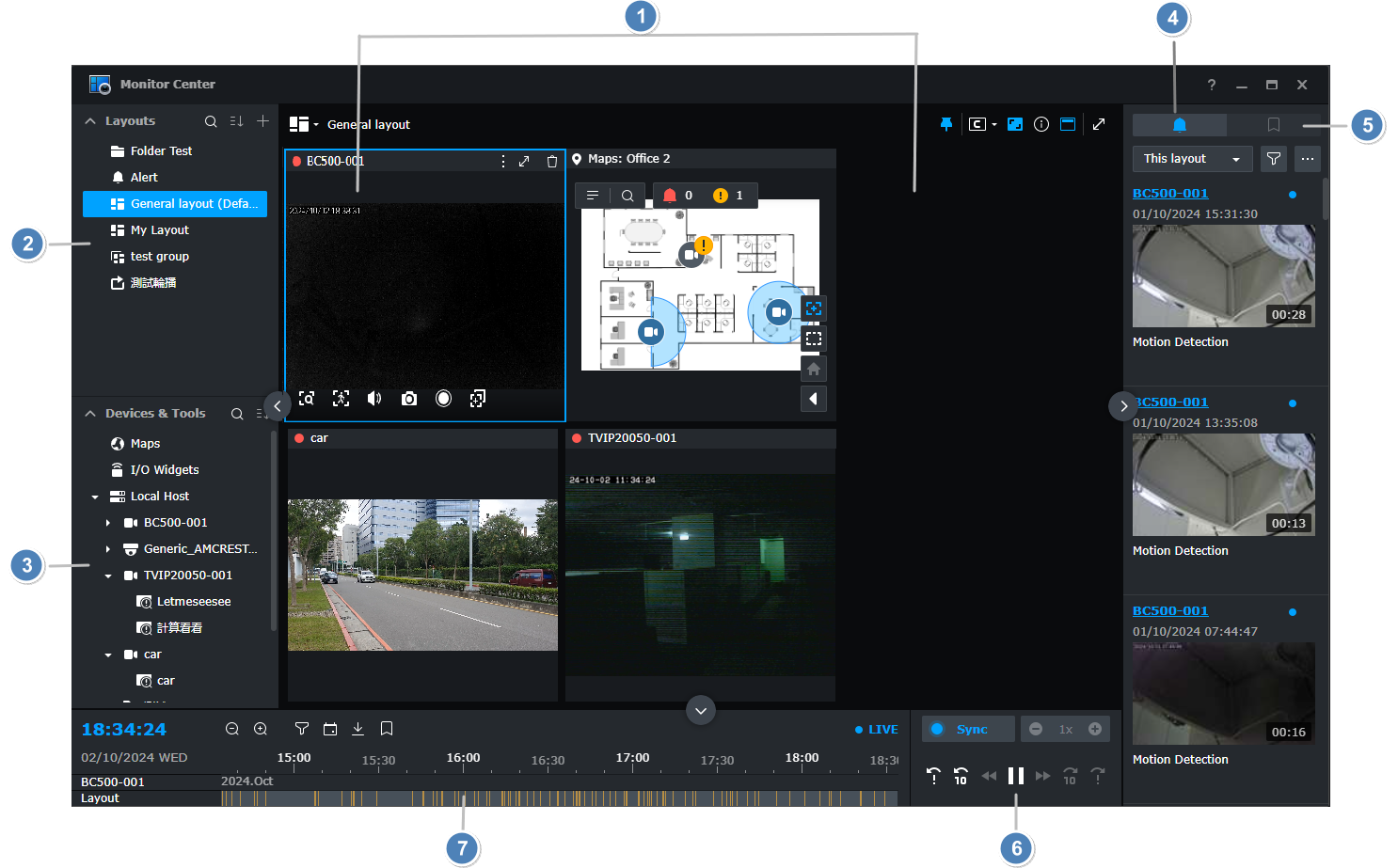Go to map home view
This screenshot has width=1398, height=868.
click(x=814, y=369)
